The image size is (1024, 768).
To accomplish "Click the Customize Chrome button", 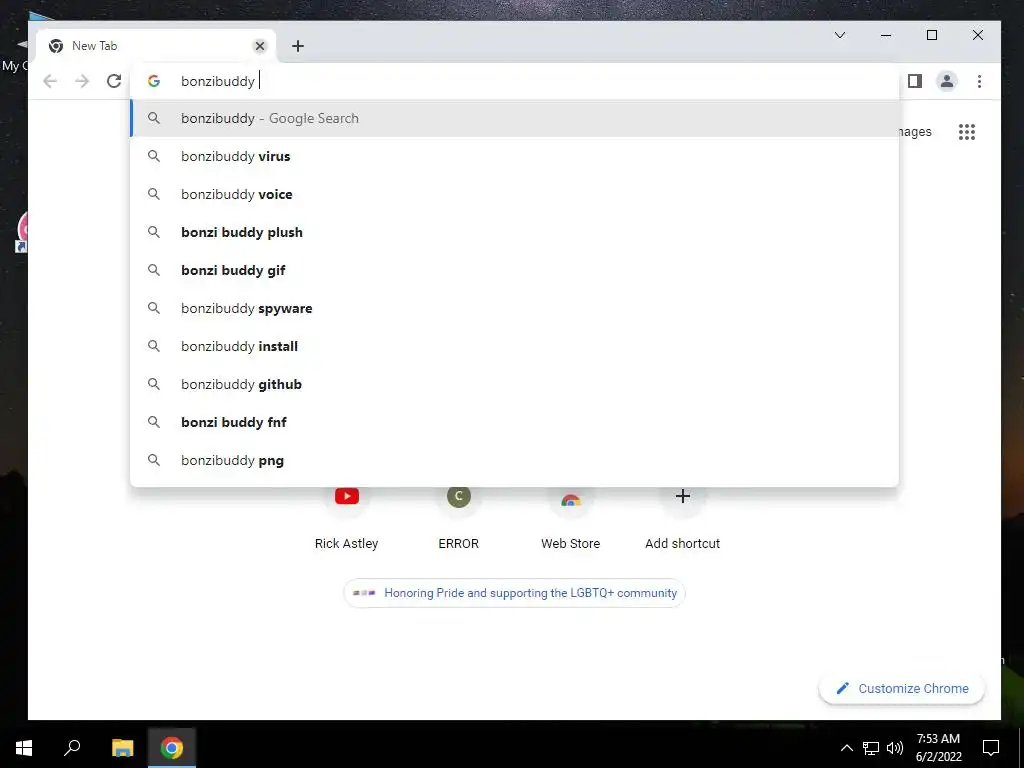I will pos(902,688).
